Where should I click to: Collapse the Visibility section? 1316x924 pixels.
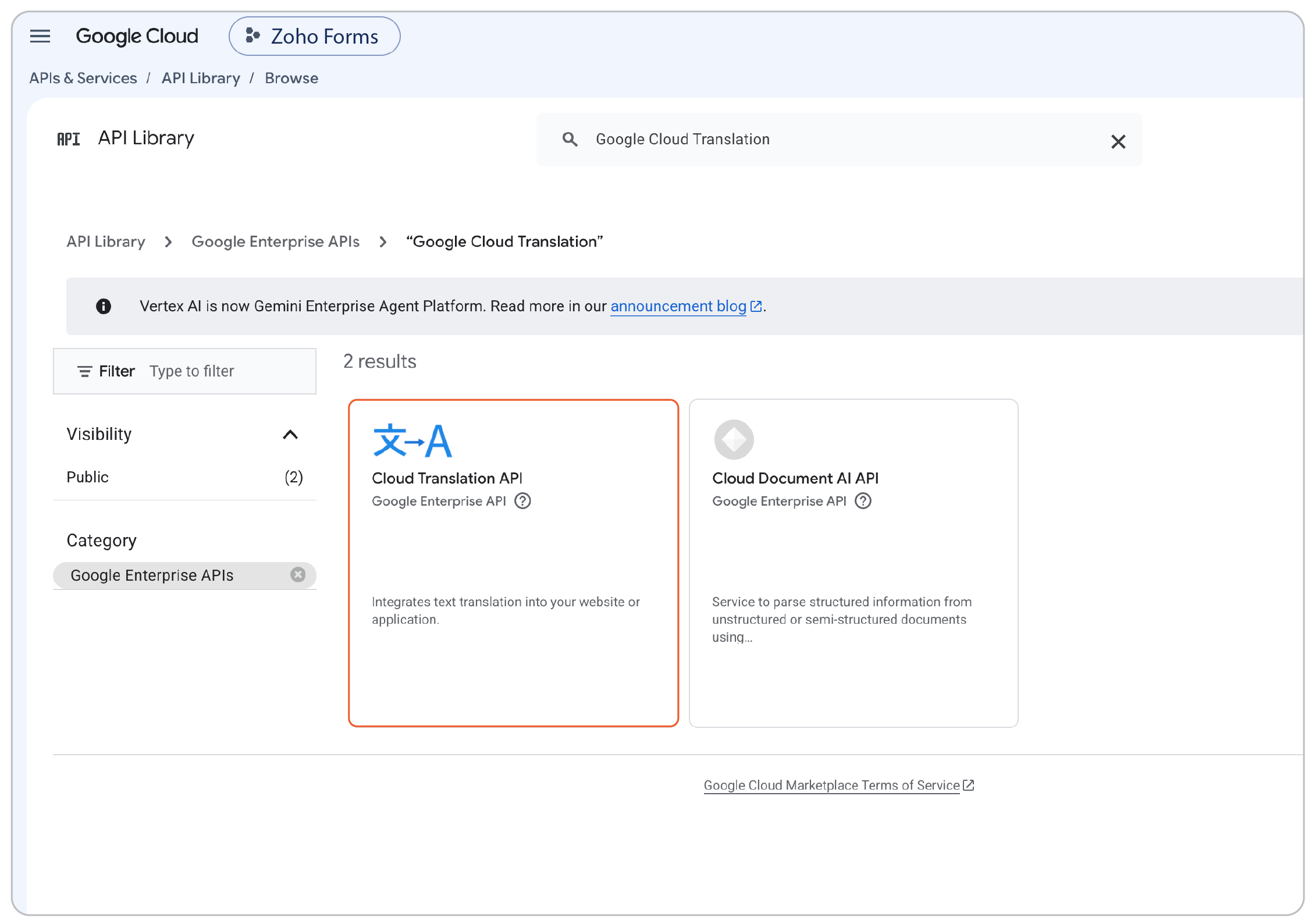(290, 435)
